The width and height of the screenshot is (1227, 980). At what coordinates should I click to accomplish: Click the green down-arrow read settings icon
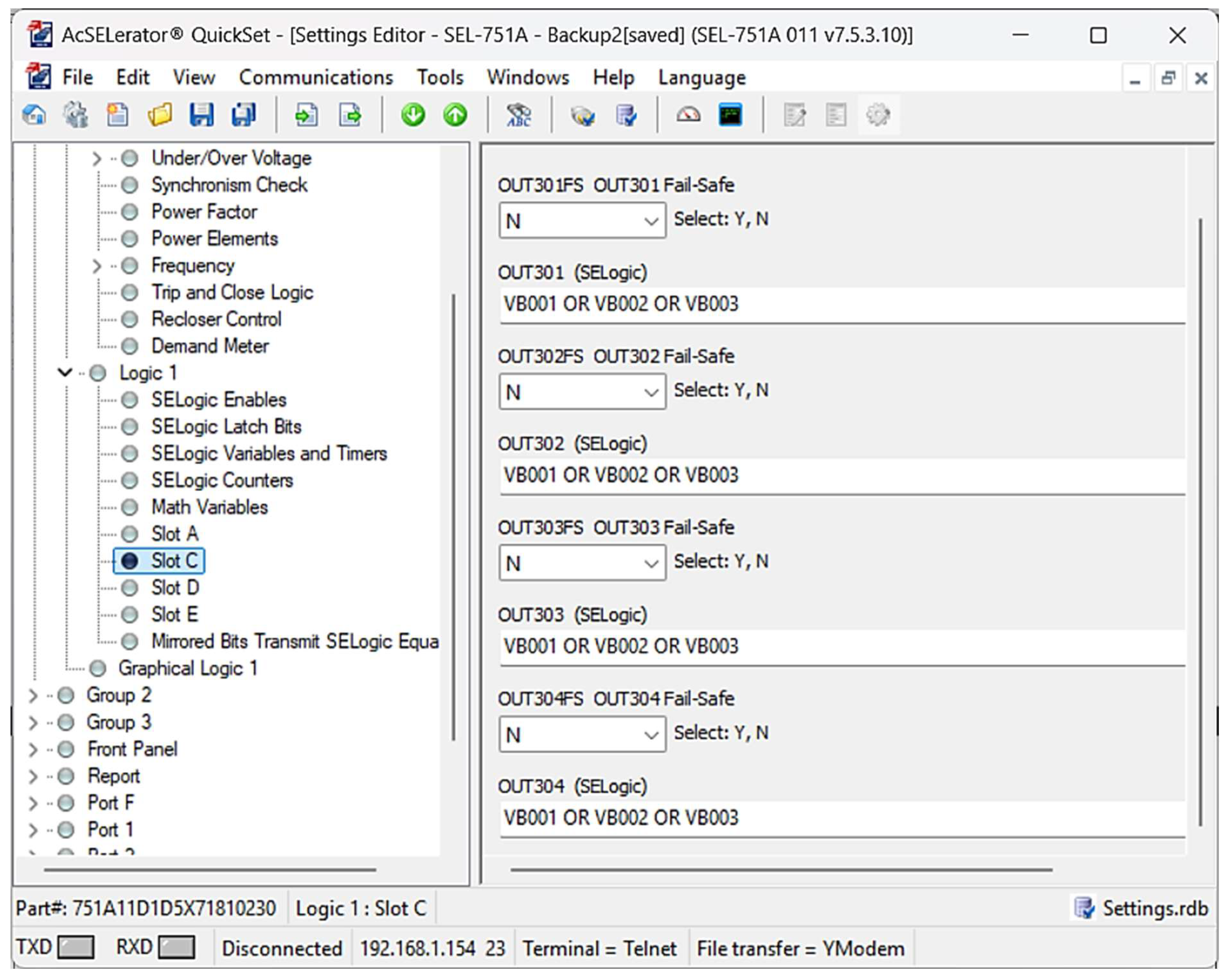pos(413,115)
